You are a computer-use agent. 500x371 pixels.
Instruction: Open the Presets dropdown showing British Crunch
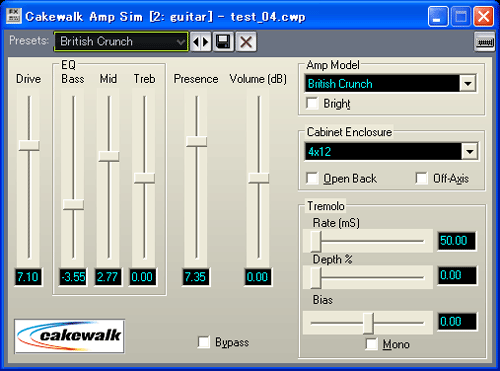[121, 42]
